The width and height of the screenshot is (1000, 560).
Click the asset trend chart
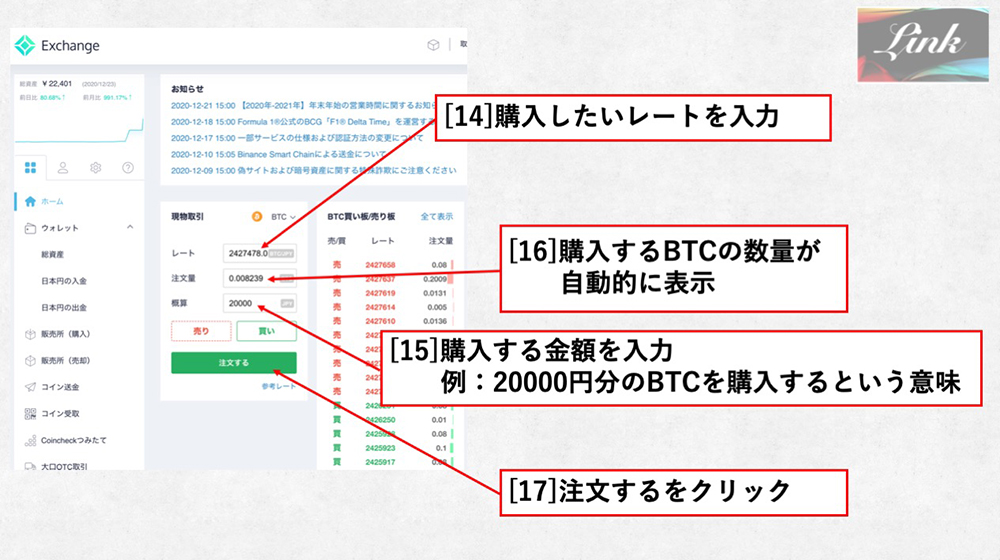79,129
